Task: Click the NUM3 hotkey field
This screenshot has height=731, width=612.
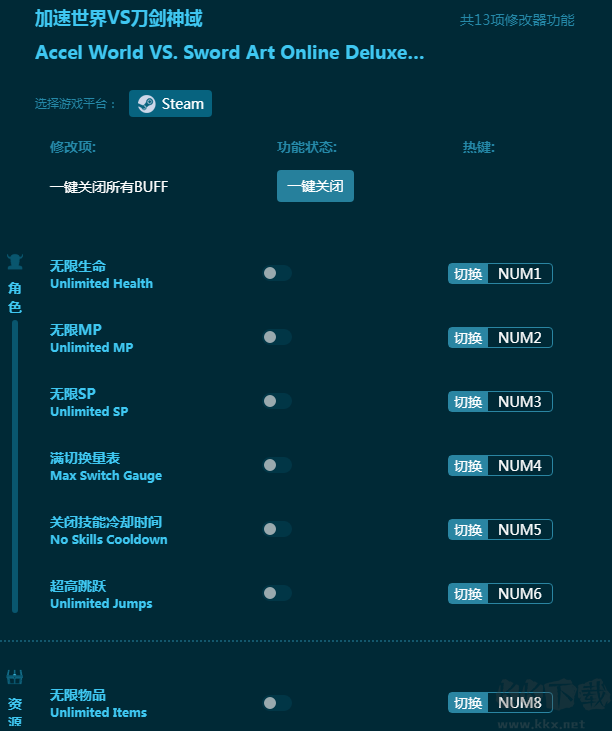Action: [519, 402]
